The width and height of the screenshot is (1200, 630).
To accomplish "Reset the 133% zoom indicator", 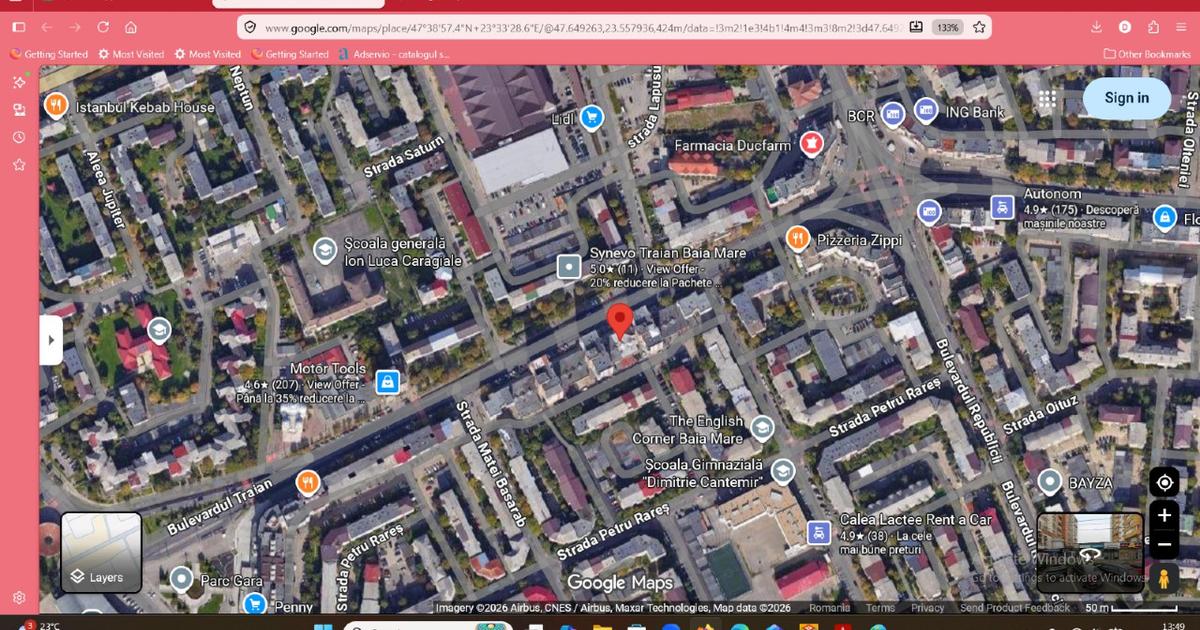I will (949, 28).
